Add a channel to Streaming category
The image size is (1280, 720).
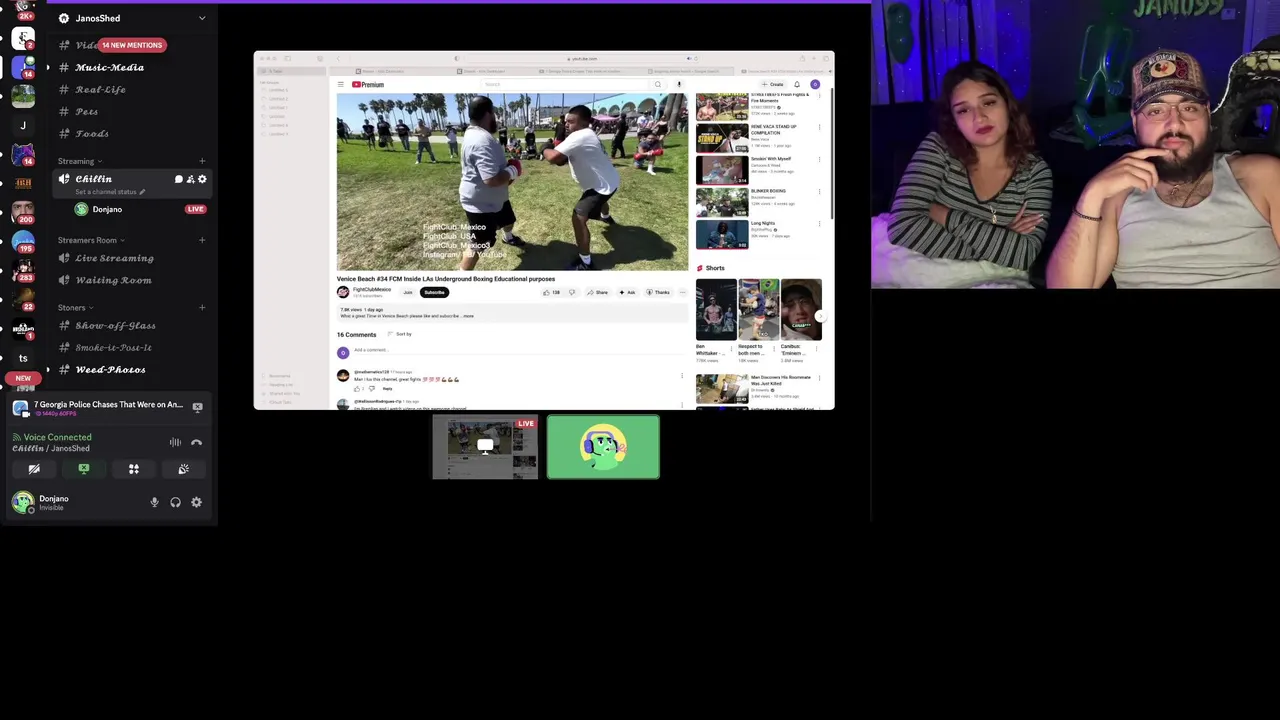202,161
